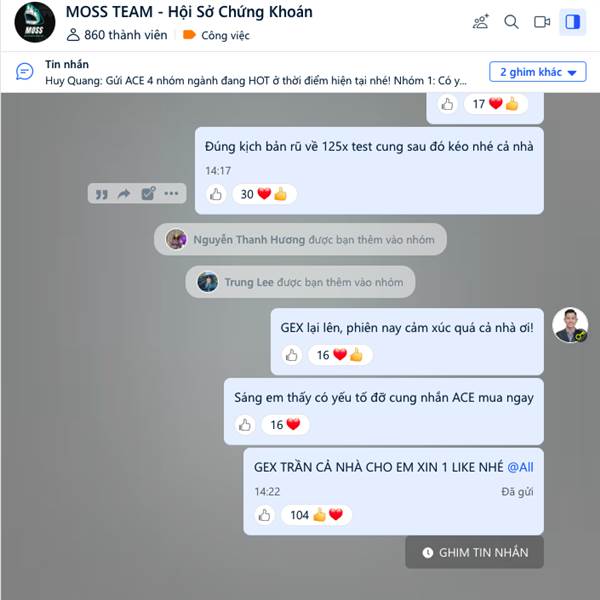The width and height of the screenshot is (600, 600).
Task: Forward the 14:17 message with arrow icon
Action: click(x=124, y=194)
